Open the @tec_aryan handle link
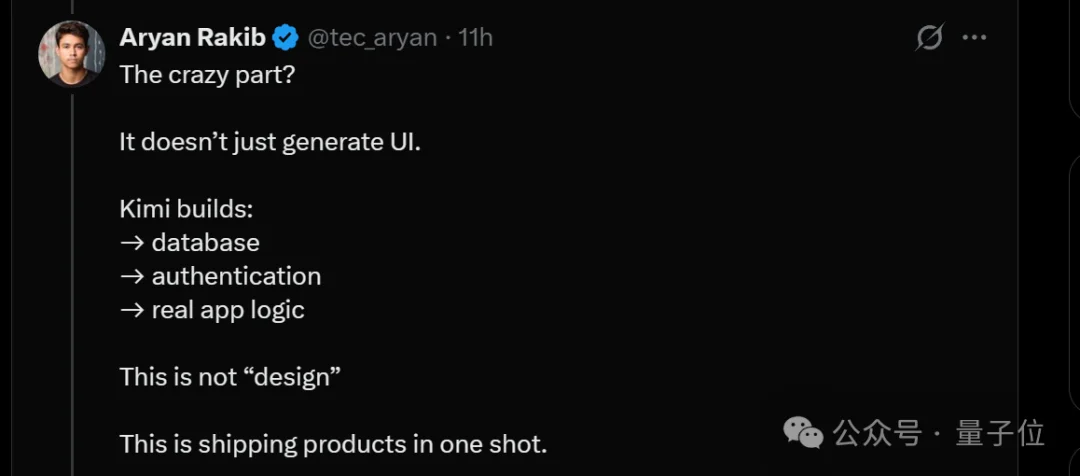 pyautogui.click(x=371, y=38)
